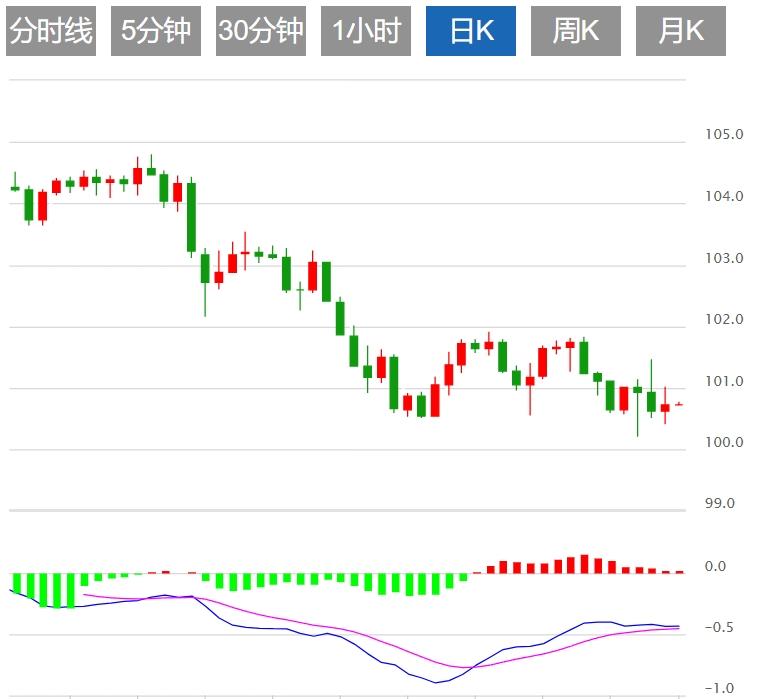
Task: Show the 1小时 chart view
Action: (x=366, y=31)
